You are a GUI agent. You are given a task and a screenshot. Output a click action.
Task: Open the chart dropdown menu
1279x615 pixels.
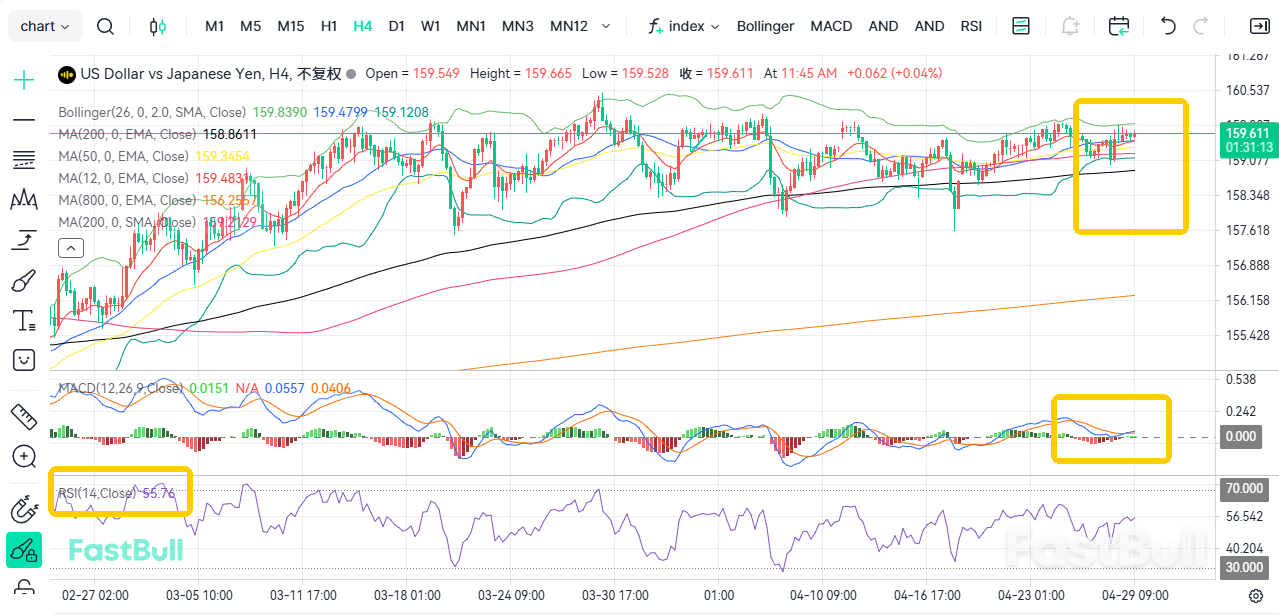(x=45, y=26)
